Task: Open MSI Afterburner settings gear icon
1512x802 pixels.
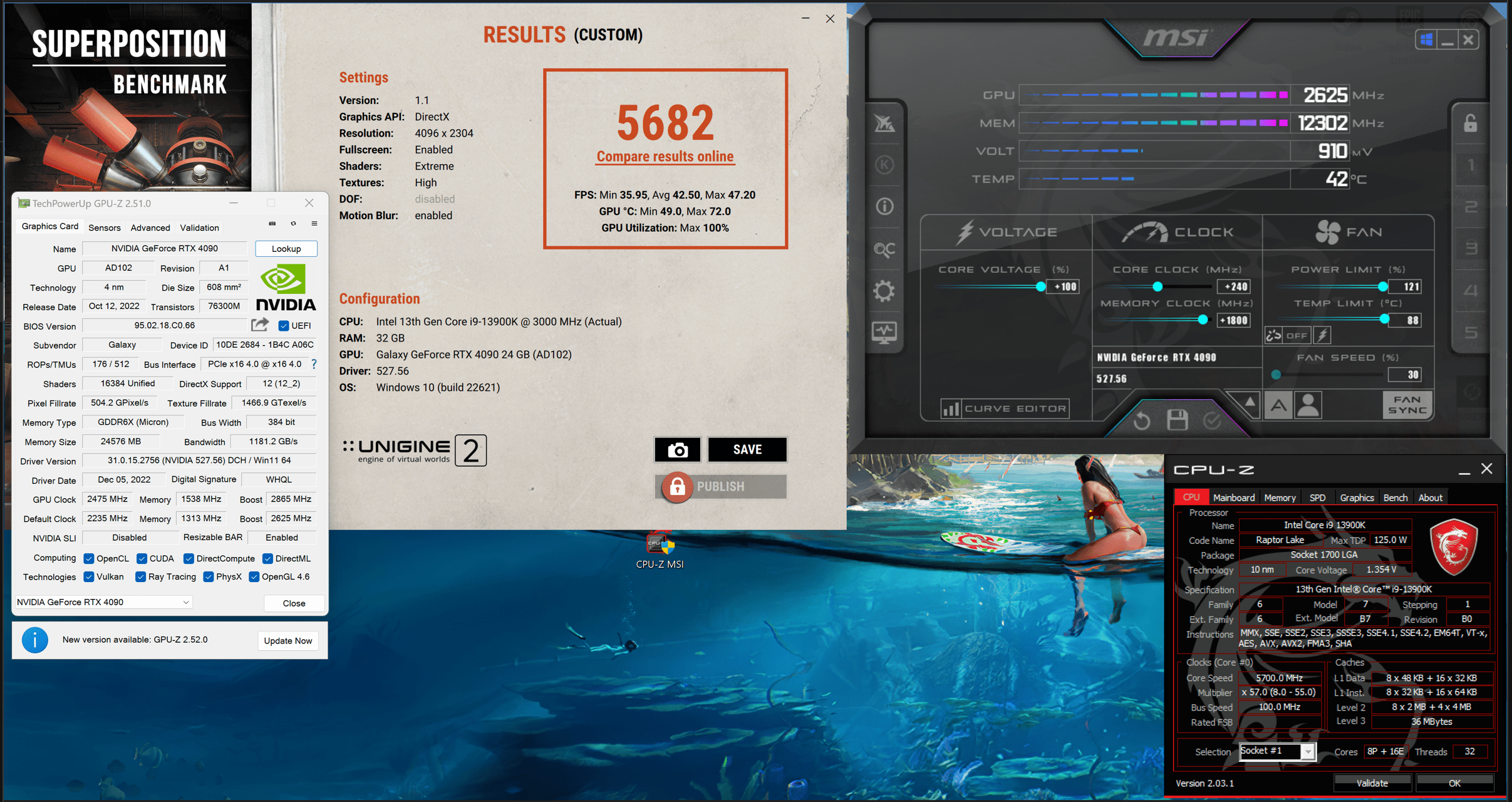Action: pyautogui.click(x=884, y=291)
